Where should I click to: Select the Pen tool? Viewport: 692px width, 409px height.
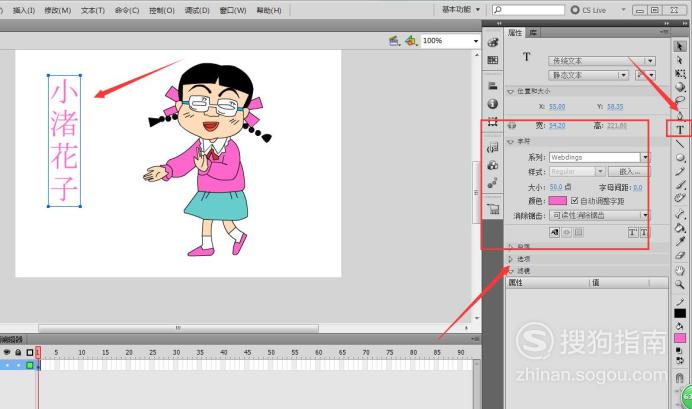tap(680, 115)
